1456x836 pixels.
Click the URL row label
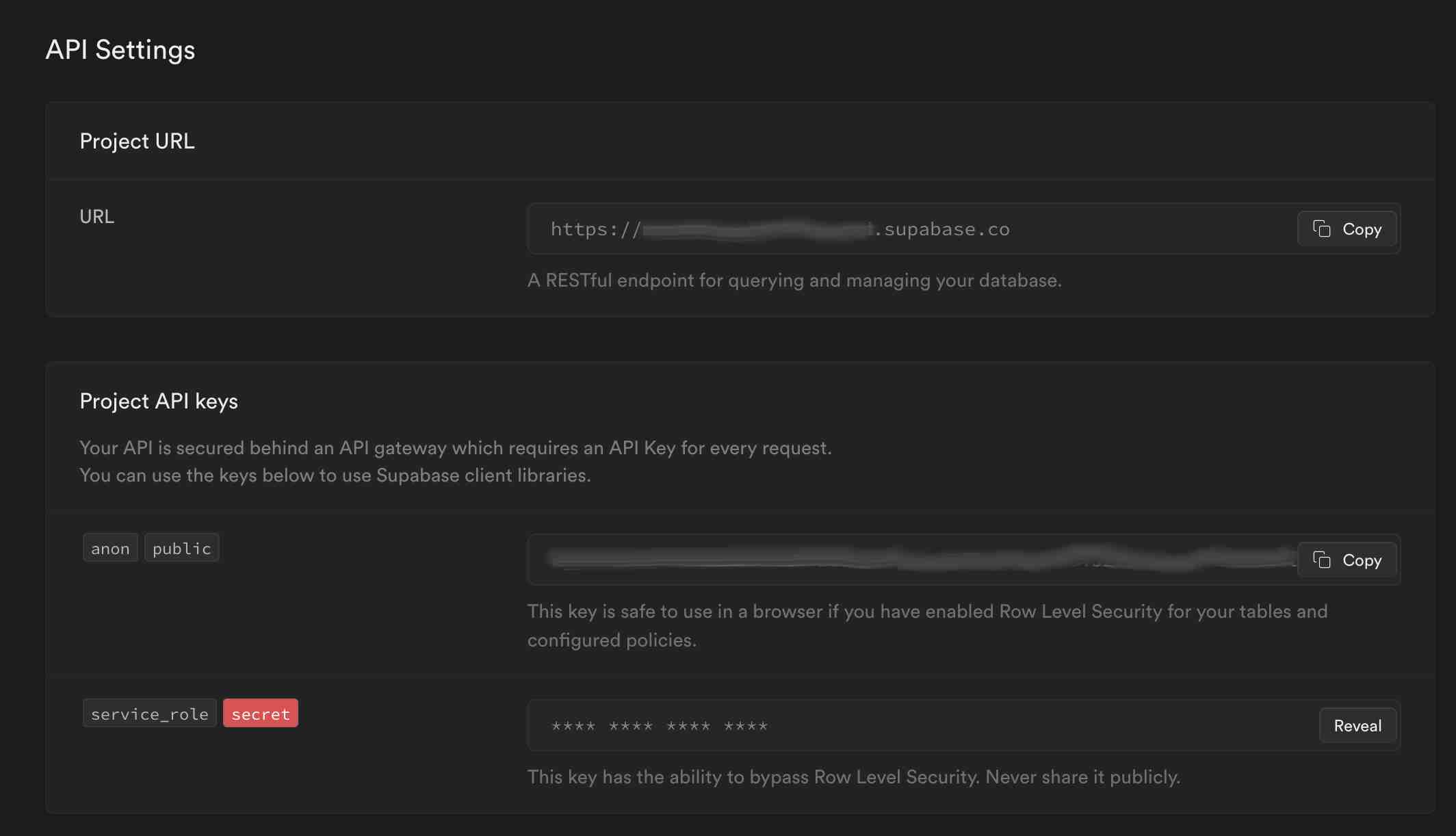tap(96, 217)
